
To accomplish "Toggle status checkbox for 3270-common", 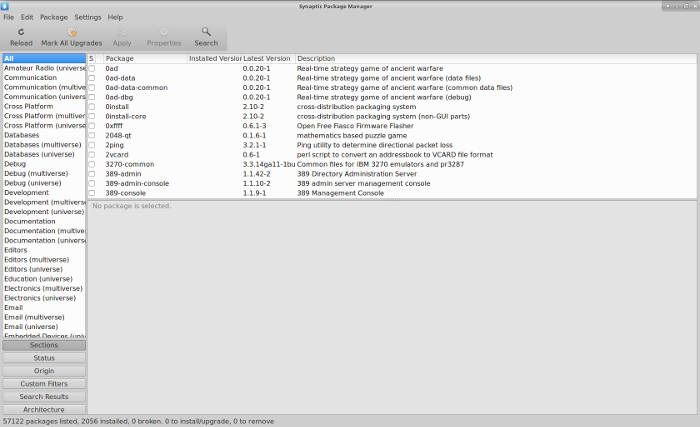I will (x=92, y=164).
